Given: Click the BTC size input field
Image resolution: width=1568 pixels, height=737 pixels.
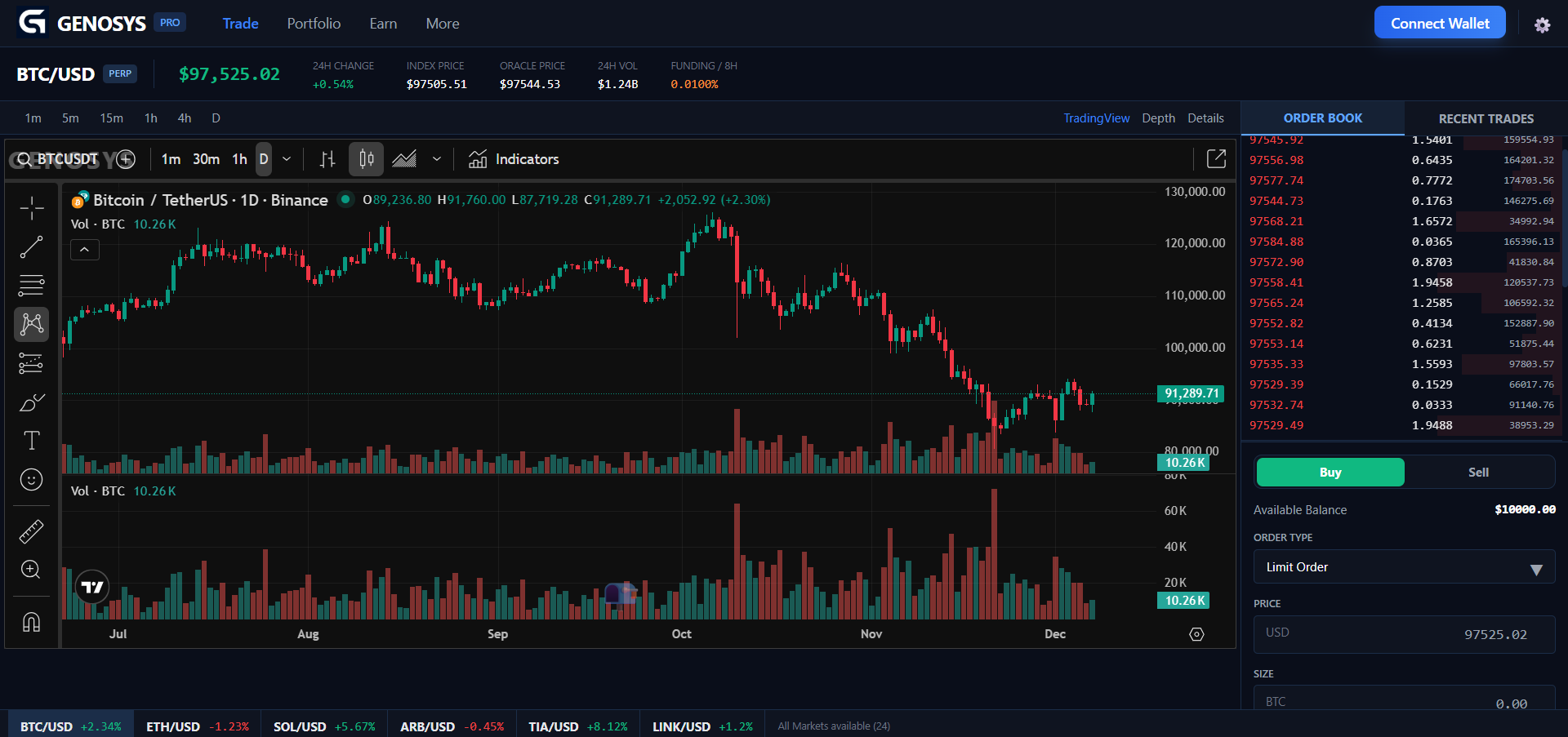Looking at the screenshot, I should click(x=1403, y=701).
